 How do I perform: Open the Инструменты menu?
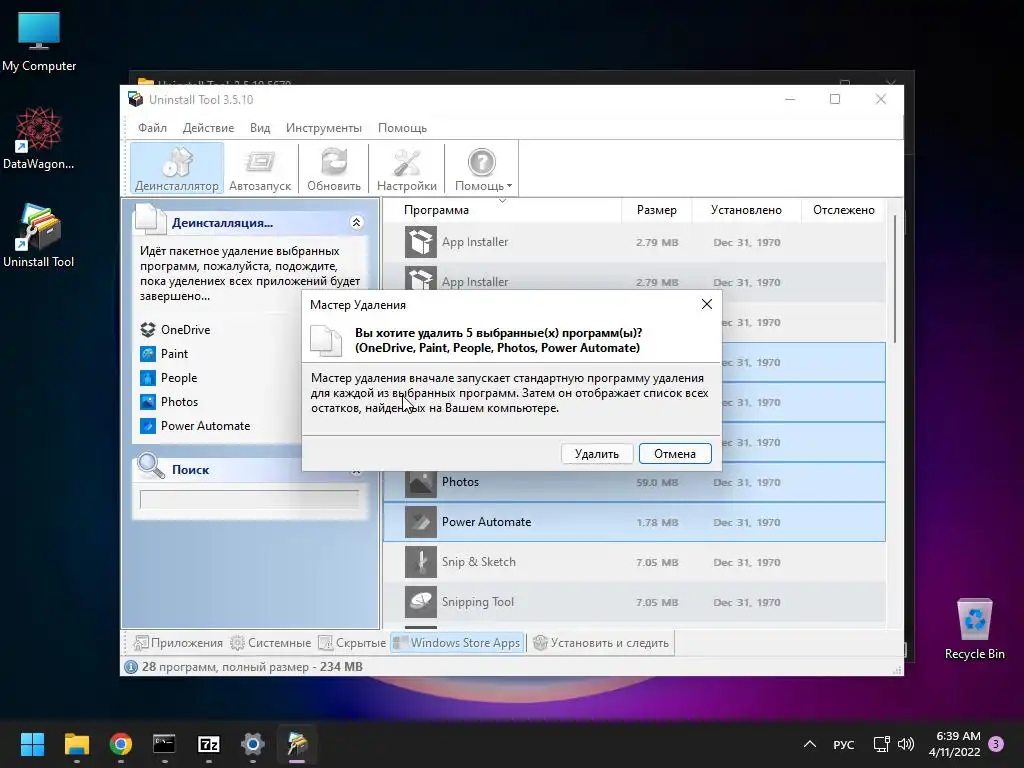(x=324, y=128)
